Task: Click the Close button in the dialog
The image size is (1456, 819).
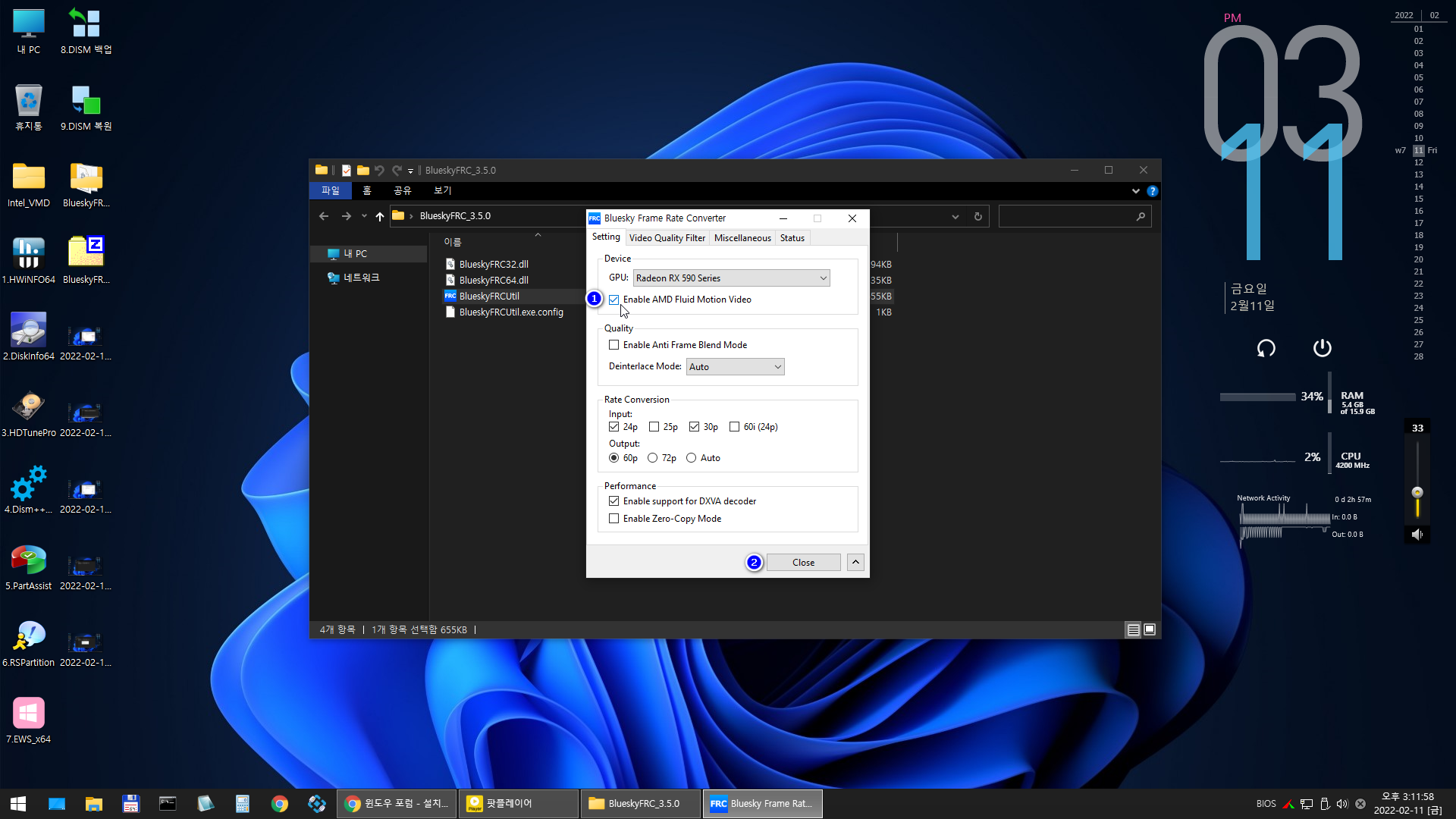Action: click(804, 562)
